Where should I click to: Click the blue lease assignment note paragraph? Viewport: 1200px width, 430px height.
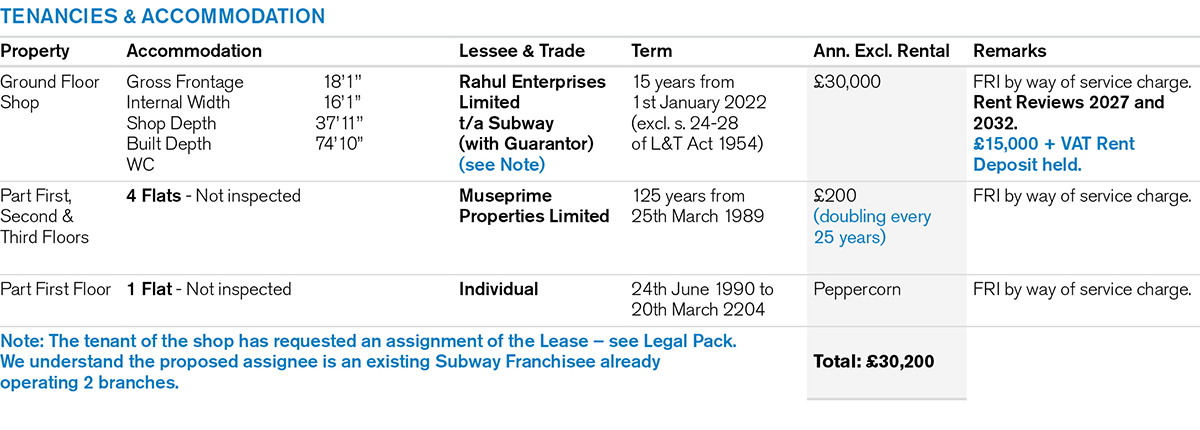[x=368, y=361]
